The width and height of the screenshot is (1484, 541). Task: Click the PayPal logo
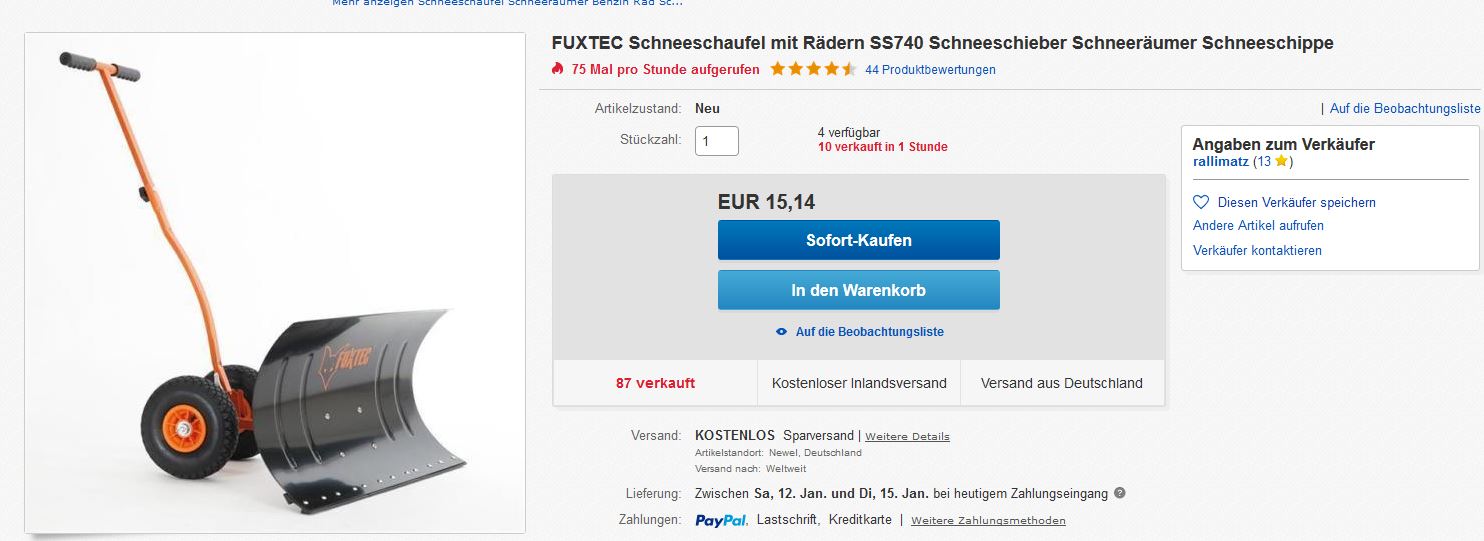point(721,520)
